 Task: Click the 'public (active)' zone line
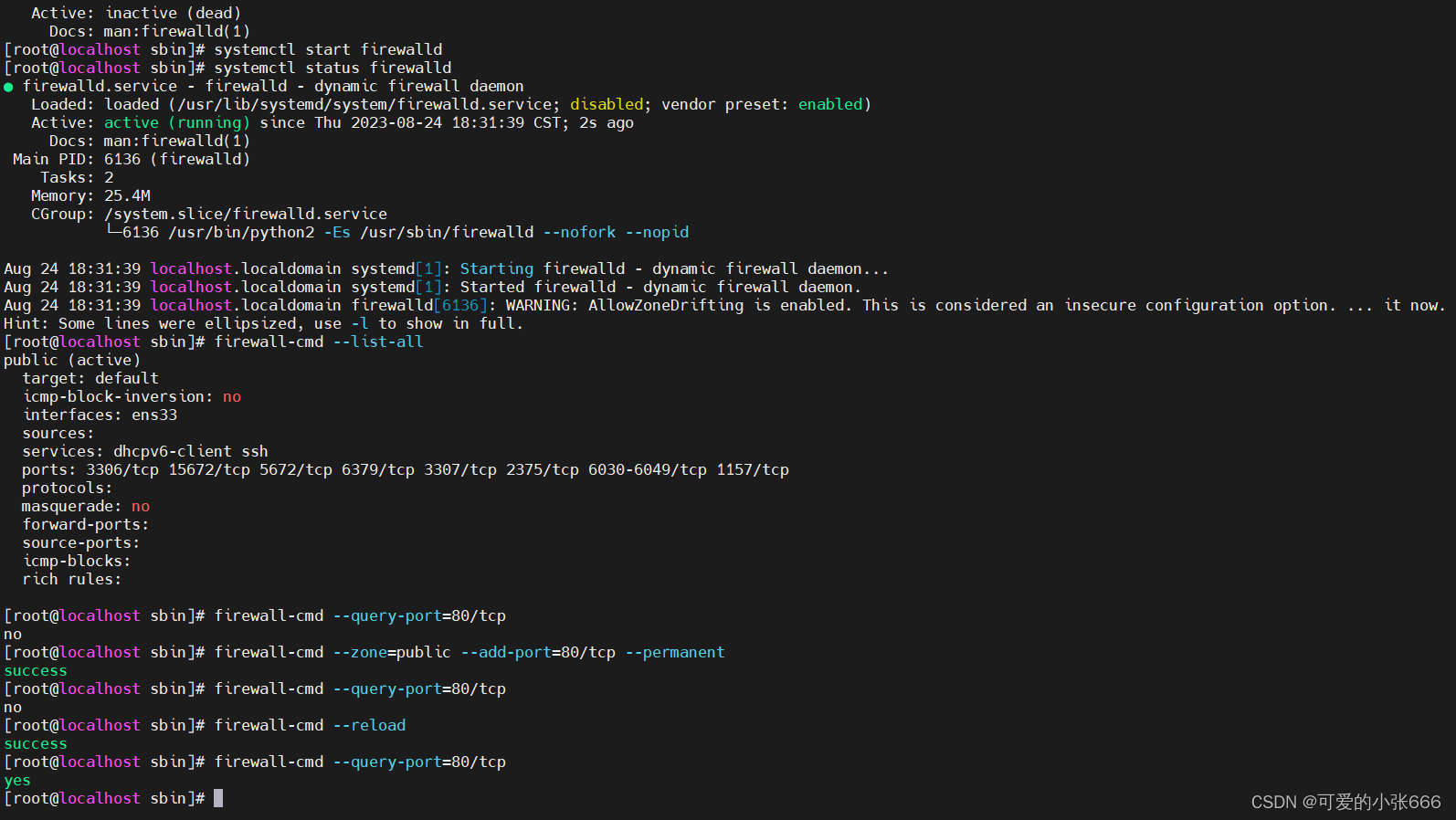click(x=72, y=360)
